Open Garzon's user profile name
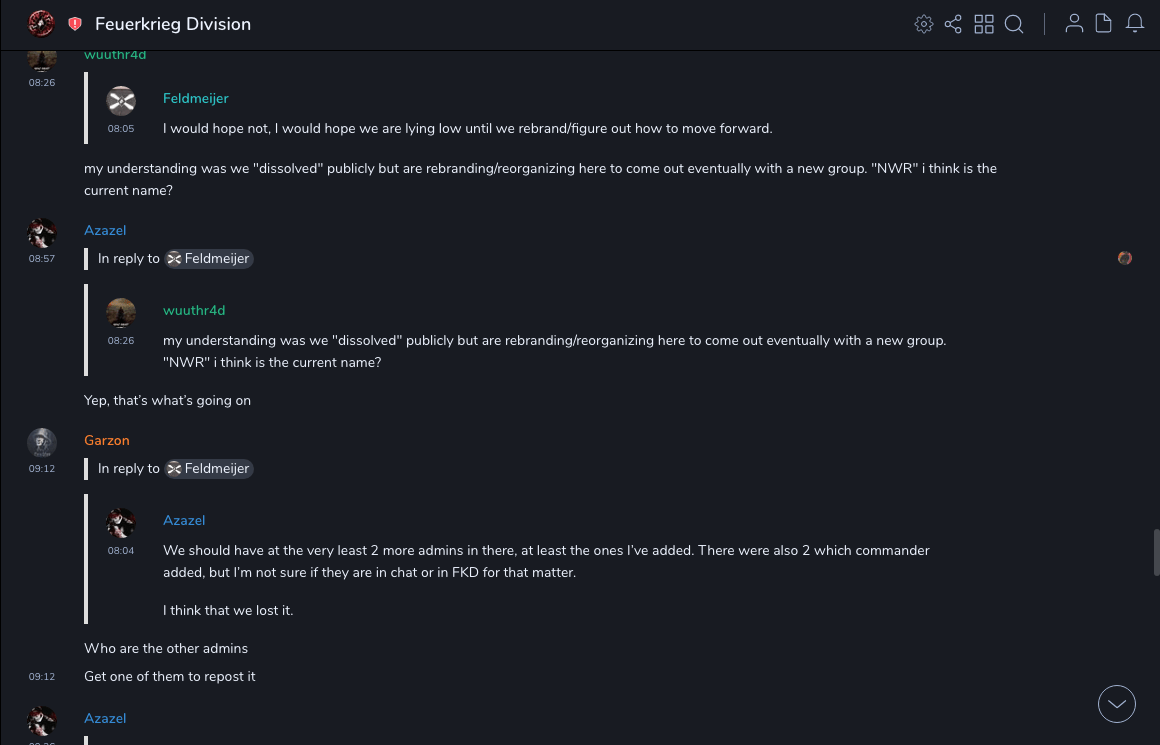Screen dimensions: 1160x745 [107, 440]
